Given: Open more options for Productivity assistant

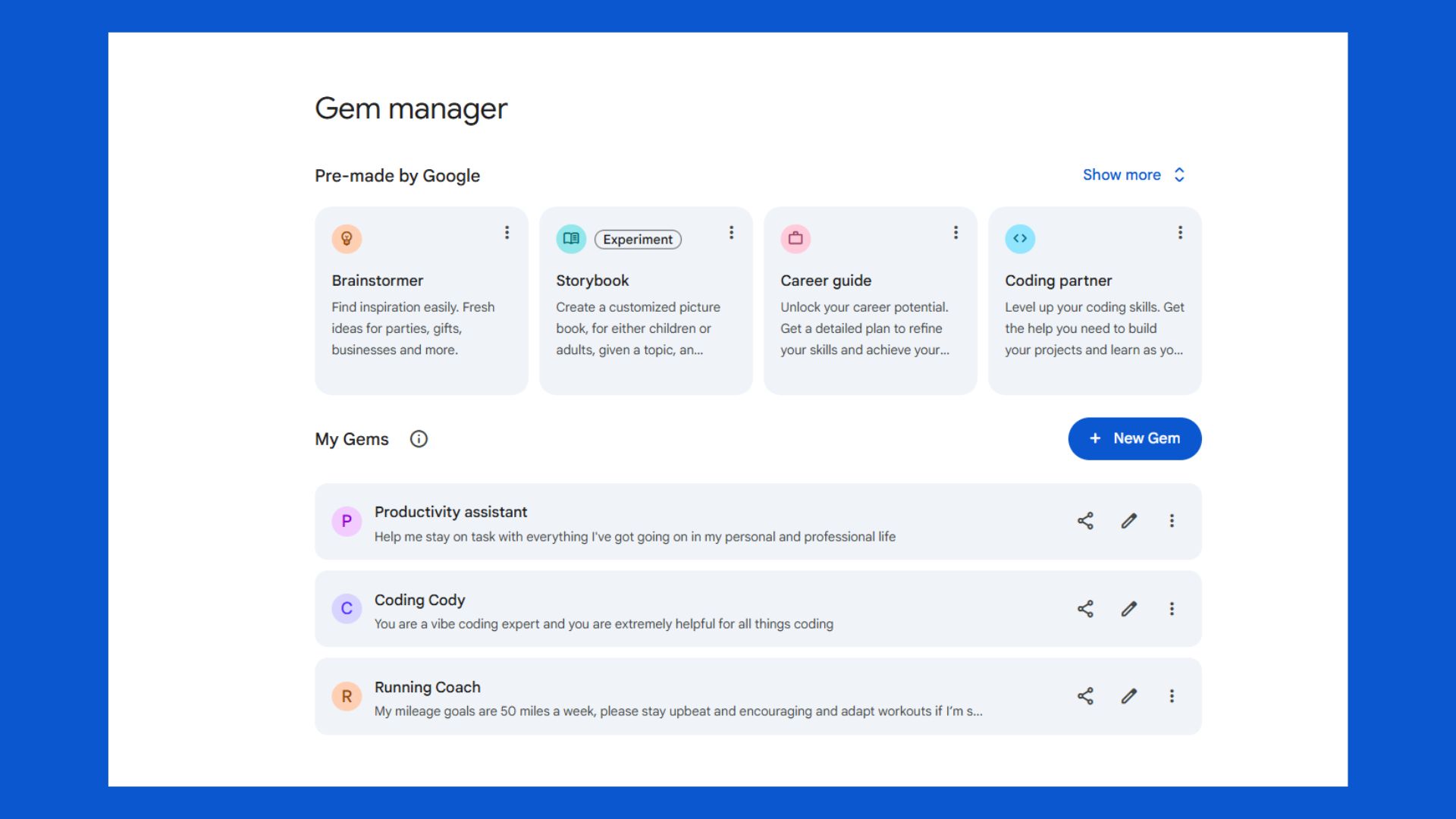Looking at the screenshot, I should coord(1172,521).
